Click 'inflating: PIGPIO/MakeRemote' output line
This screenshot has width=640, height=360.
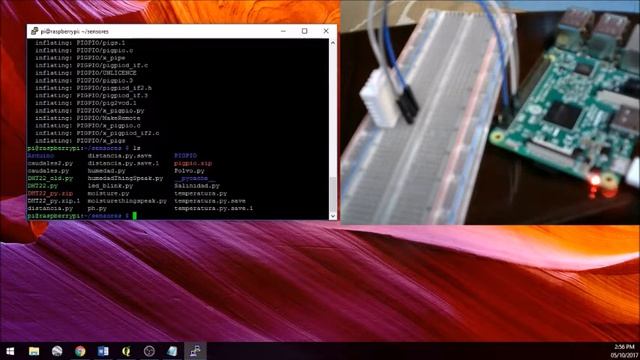(88, 118)
